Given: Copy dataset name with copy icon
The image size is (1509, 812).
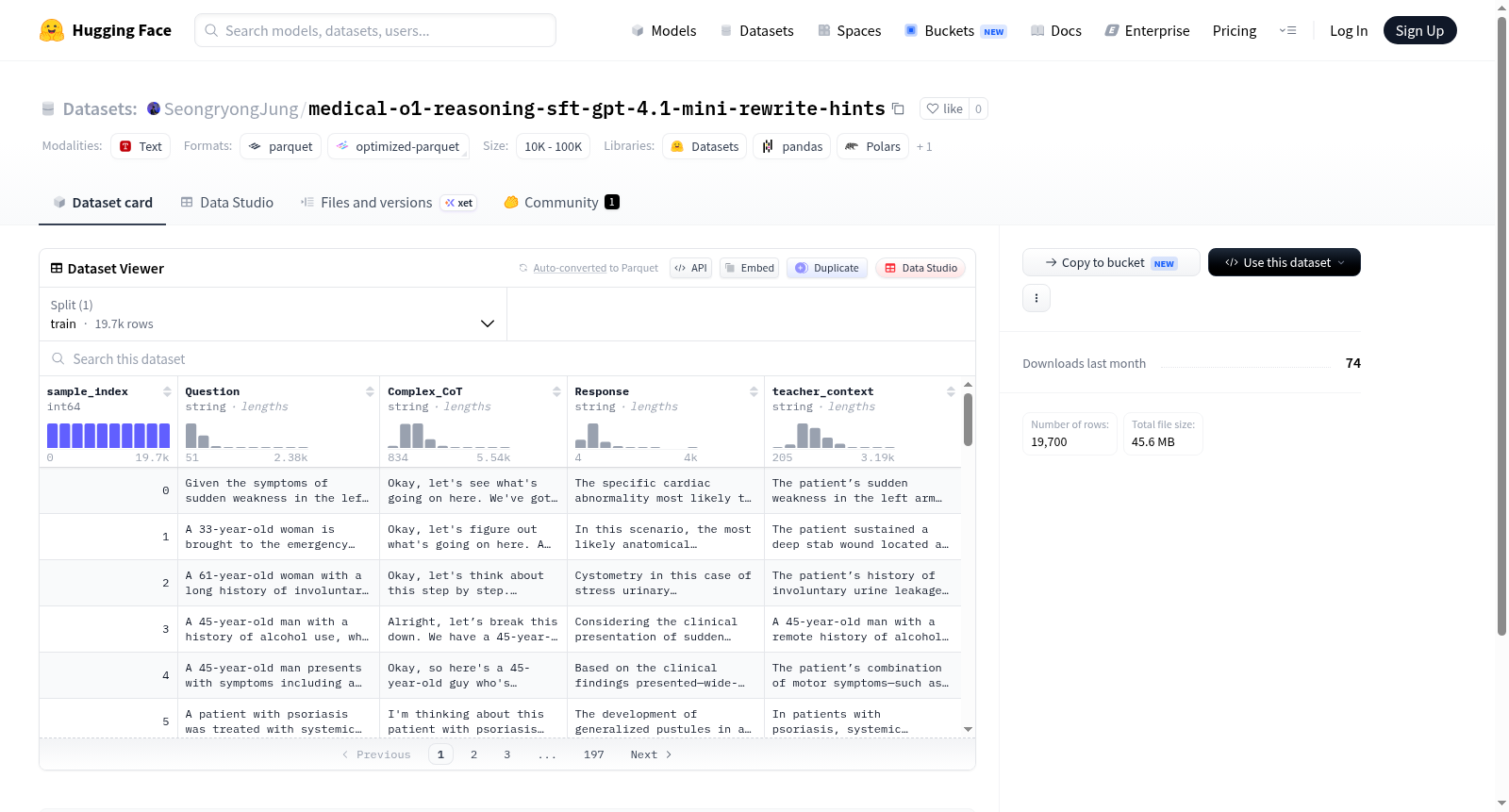Looking at the screenshot, I should pos(898,109).
